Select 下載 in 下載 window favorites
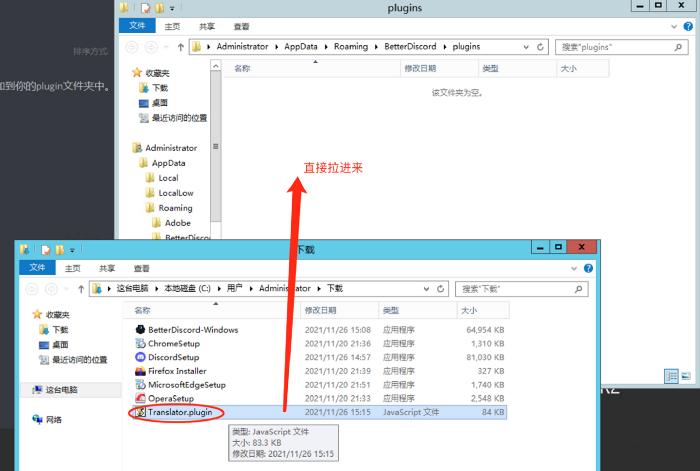Viewport: 700px width, 471px height. click(54, 330)
